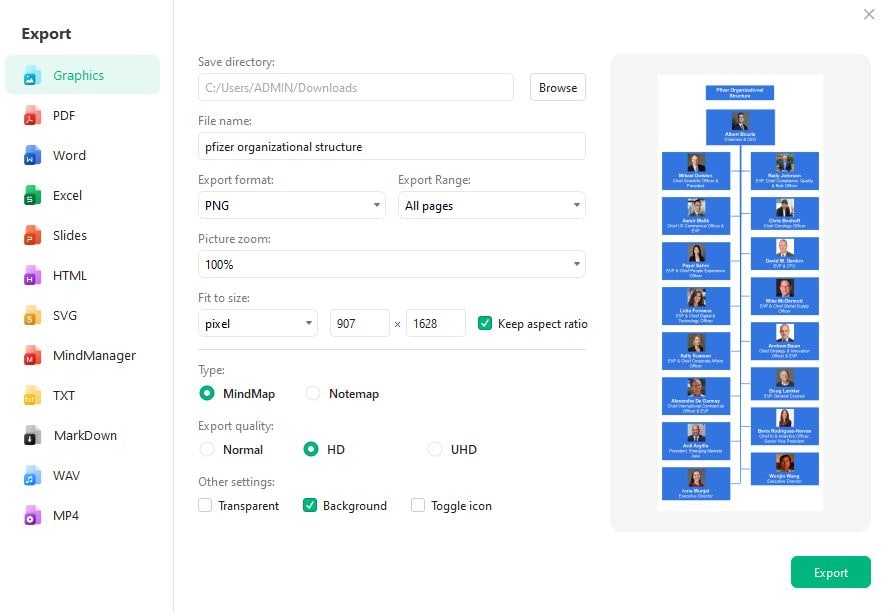Viewport: 891px width, 613px height.
Task: Choose HTML export label
Action: [x=69, y=276]
